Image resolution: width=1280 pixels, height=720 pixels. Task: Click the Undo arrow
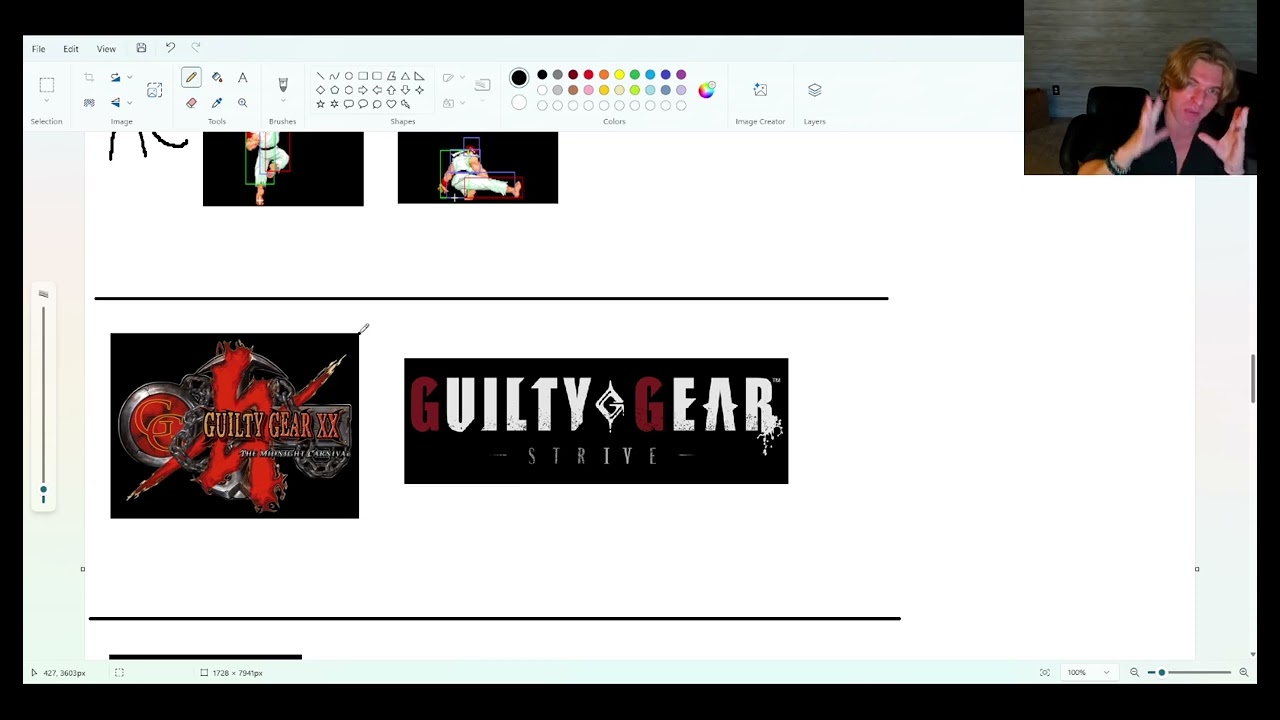click(x=170, y=48)
